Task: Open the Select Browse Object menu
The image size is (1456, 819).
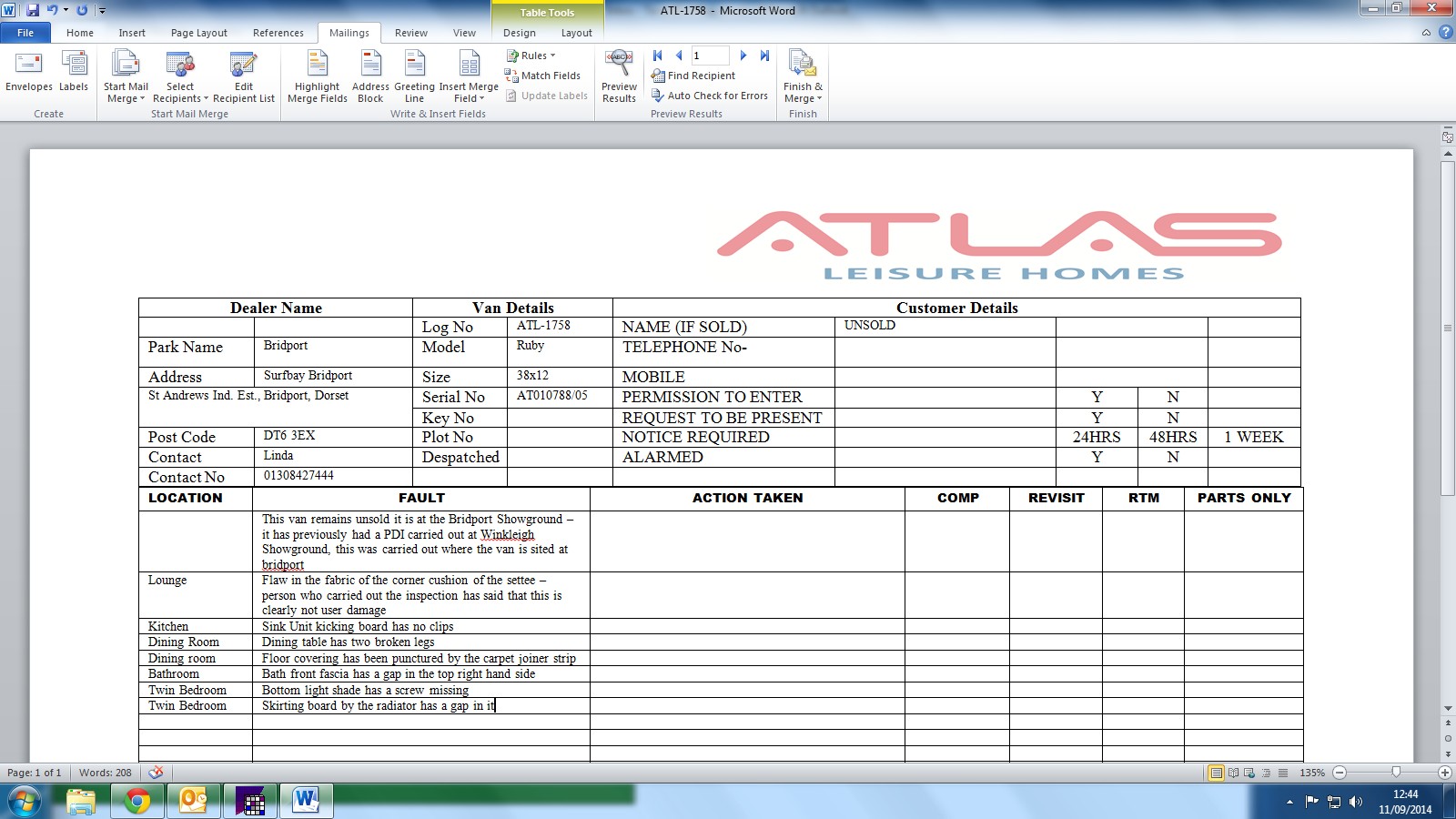Action: point(1448,738)
